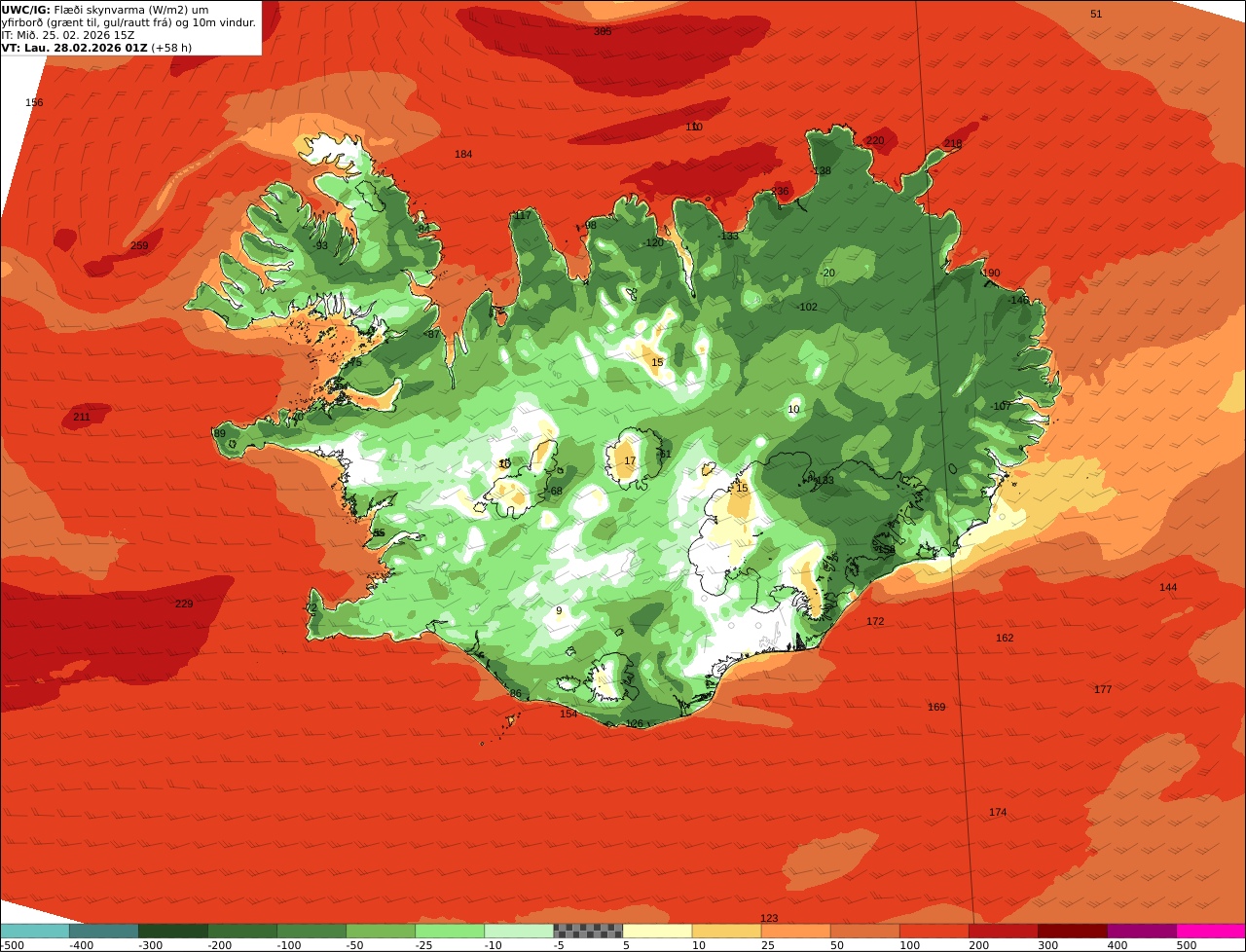Click the map value 110
The image size is (1246, 952).
[693, 127]
